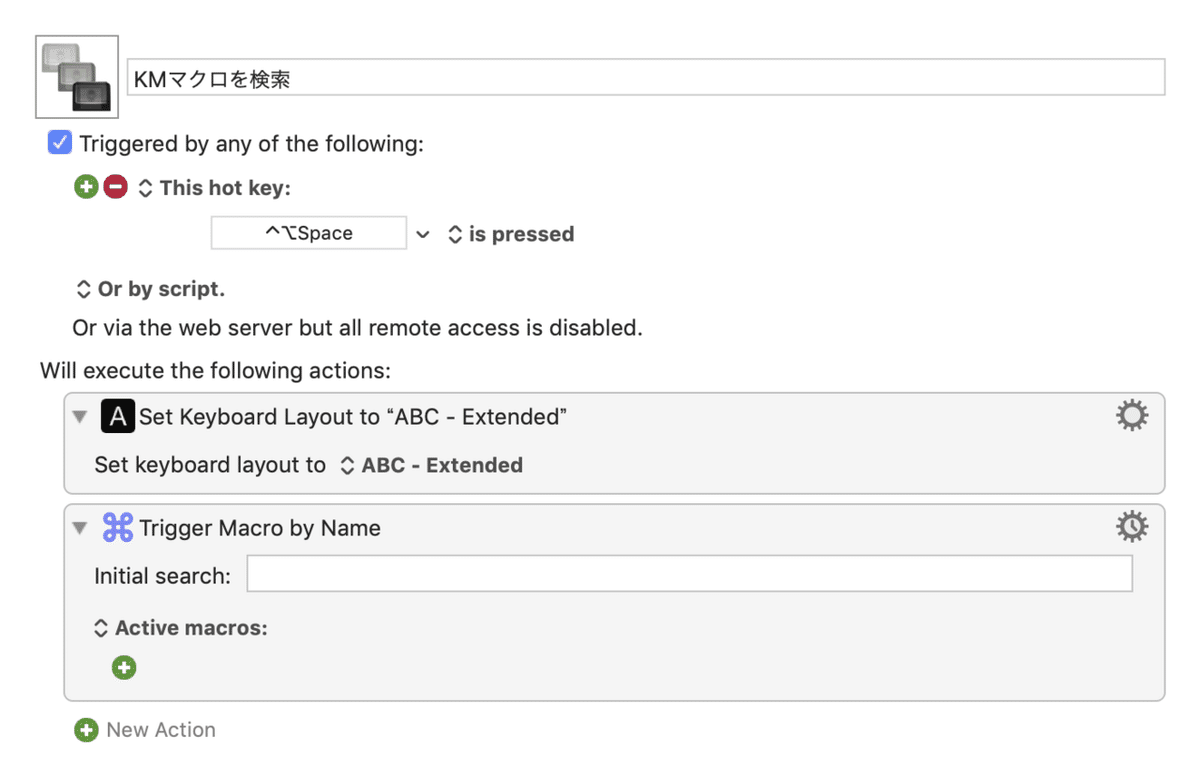
Task: Click the hot key field showing ⌃⌥Space
Action: [308, 233]
